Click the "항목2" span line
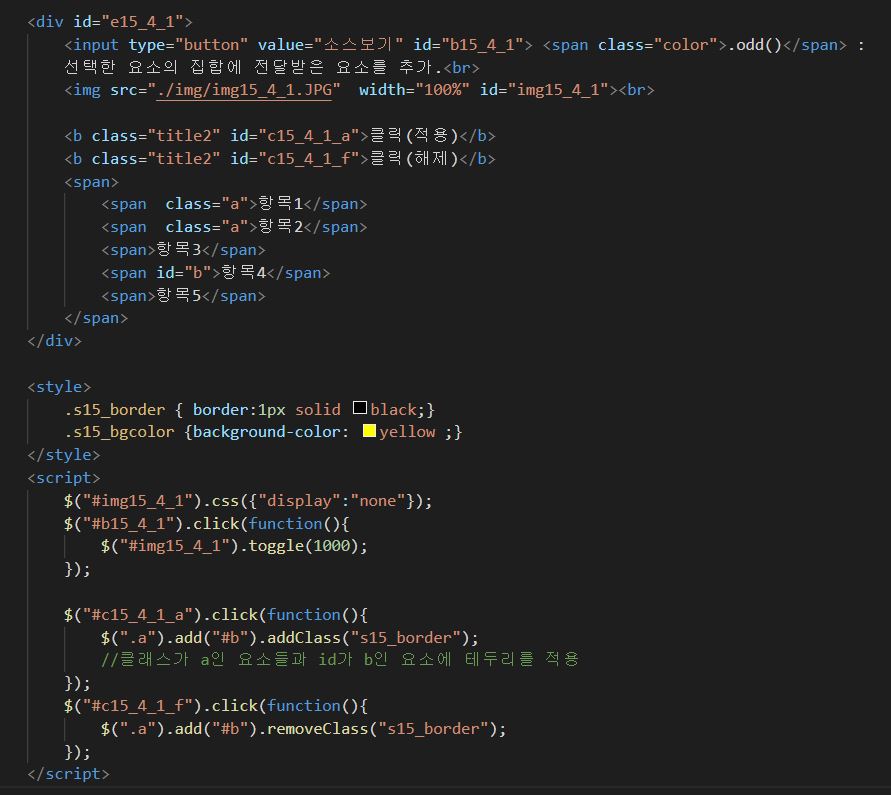Image resolution: width=891 pixels, height=795 pixels. (234, 227)
